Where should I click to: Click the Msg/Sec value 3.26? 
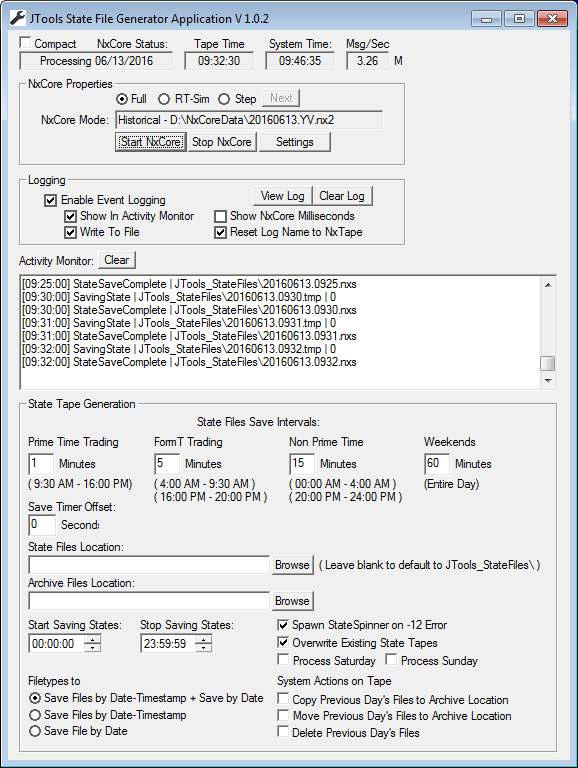click(367, 61)
